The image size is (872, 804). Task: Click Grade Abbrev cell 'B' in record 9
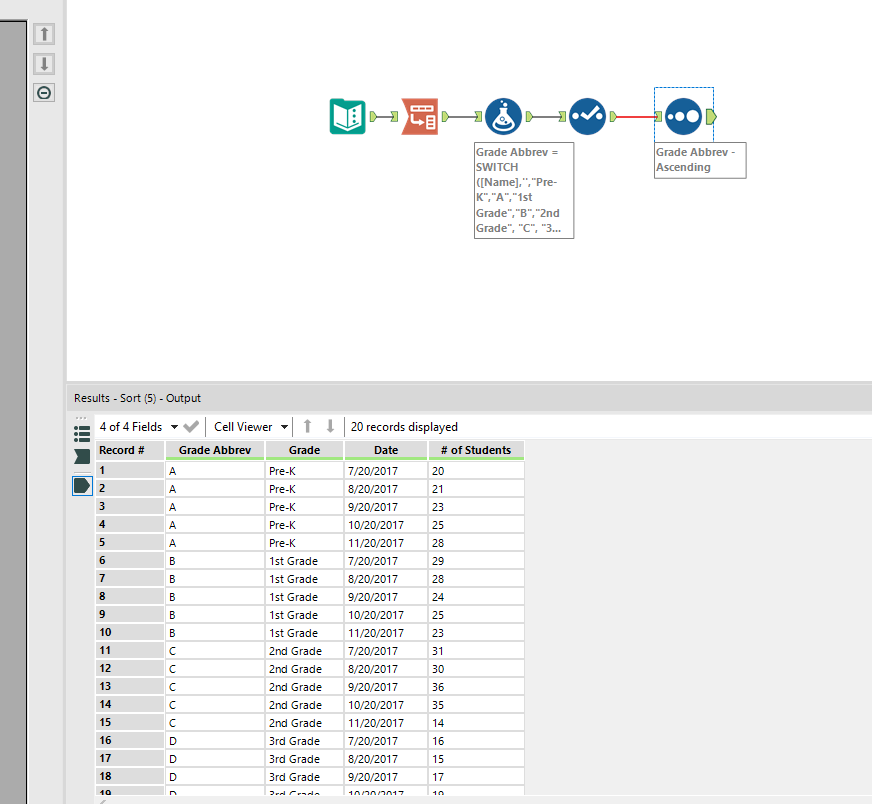(215, 615)
